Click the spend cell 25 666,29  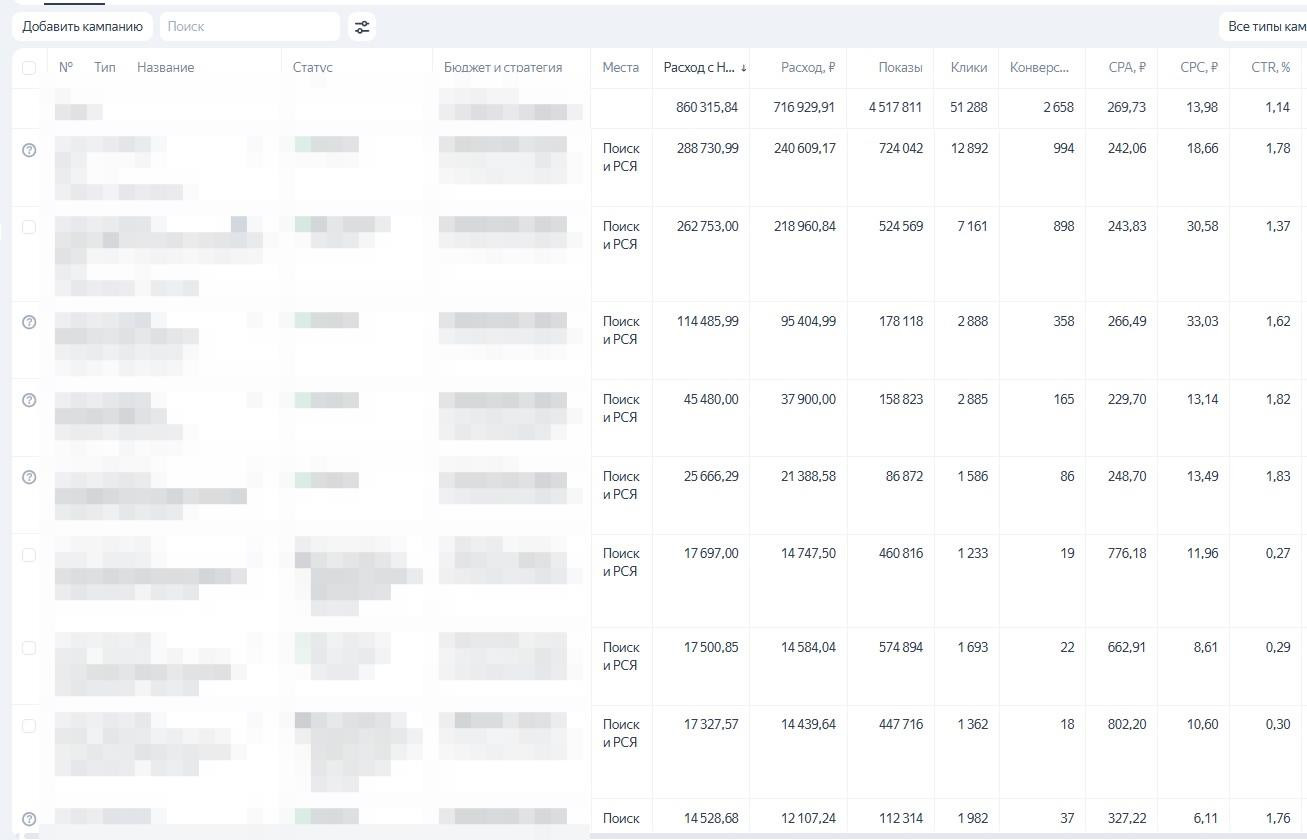pyautogui.click(x=711, y=476)
